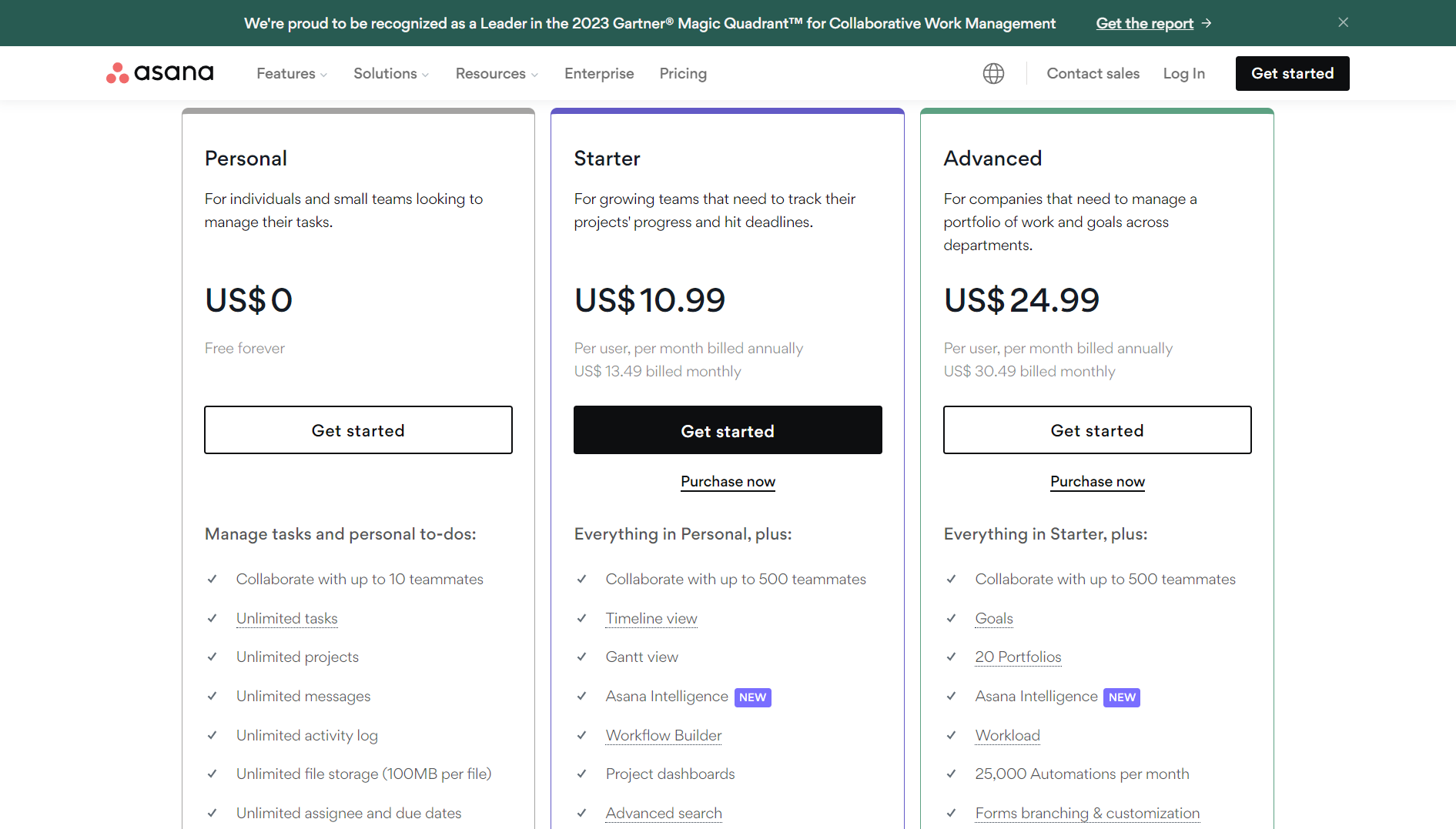Open the Advanced search feature link
The height and width of the screenshot is (829, 1456).
(664, 813)
